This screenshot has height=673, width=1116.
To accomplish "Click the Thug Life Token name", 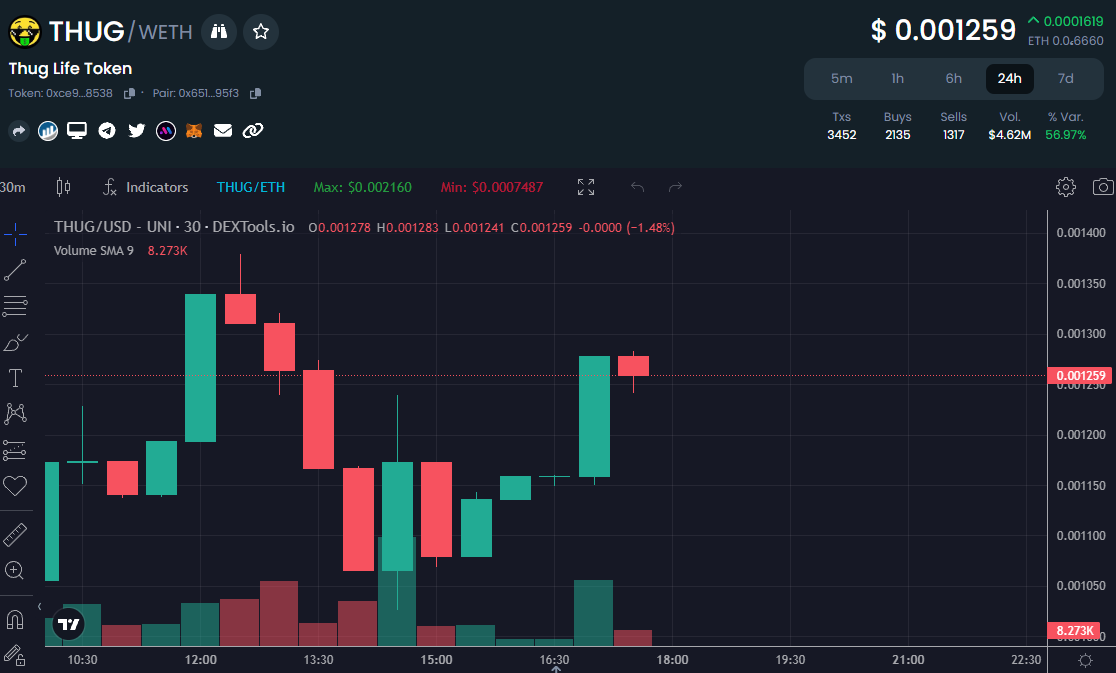I will (x=70, y=68).
